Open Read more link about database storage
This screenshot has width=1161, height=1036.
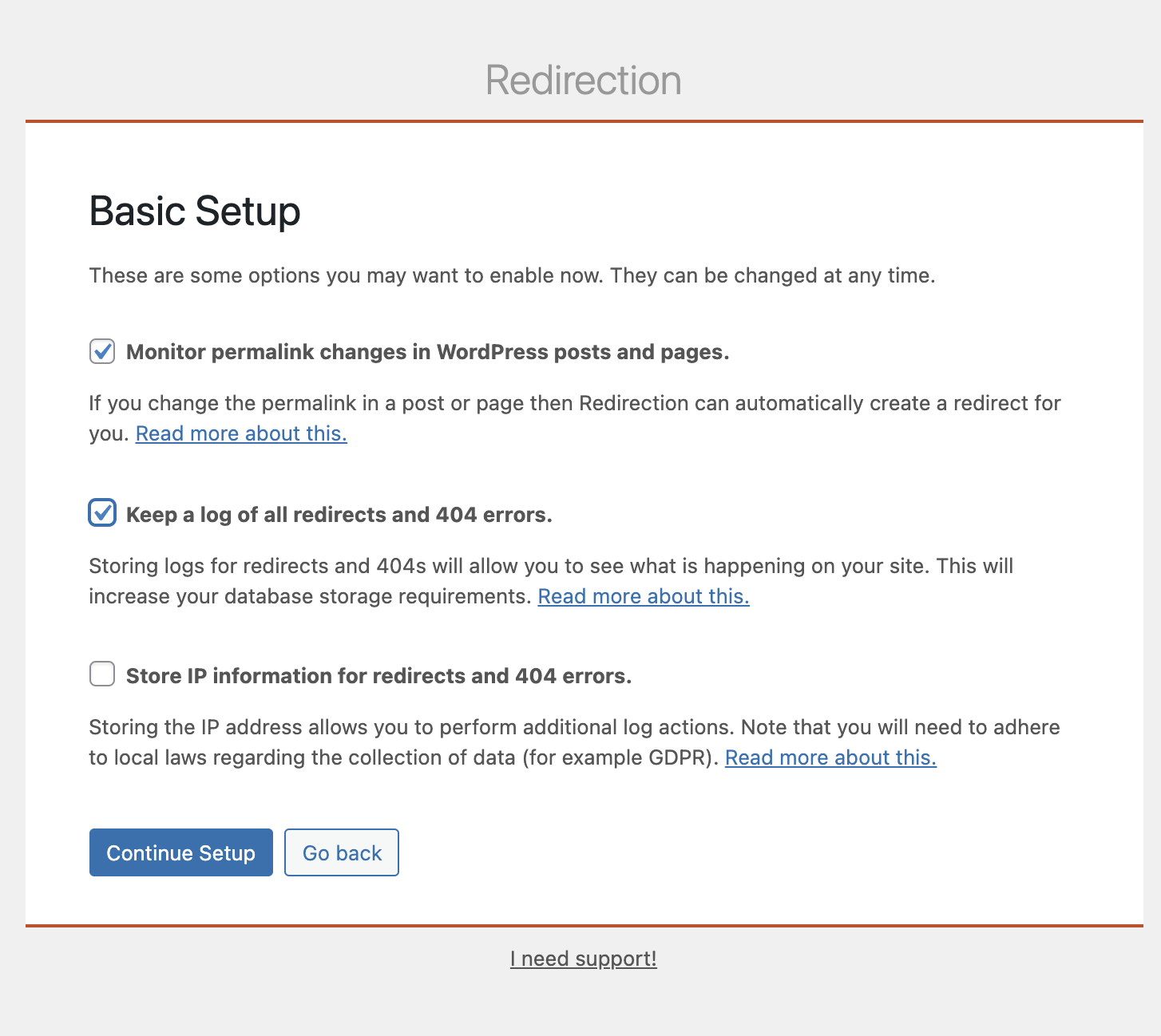644,596
